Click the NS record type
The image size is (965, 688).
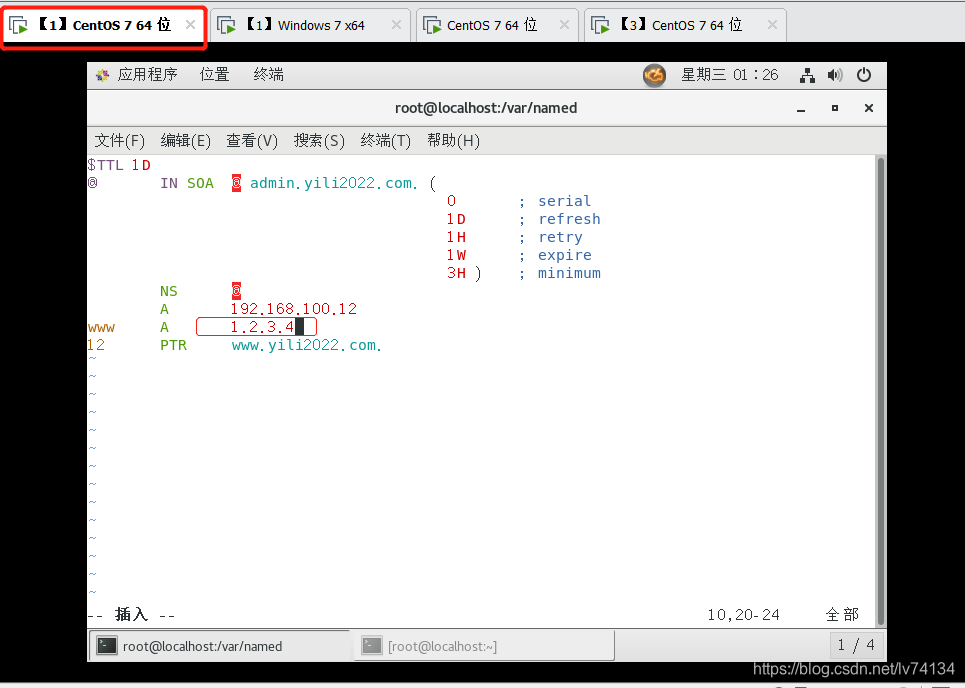[169, 291]
